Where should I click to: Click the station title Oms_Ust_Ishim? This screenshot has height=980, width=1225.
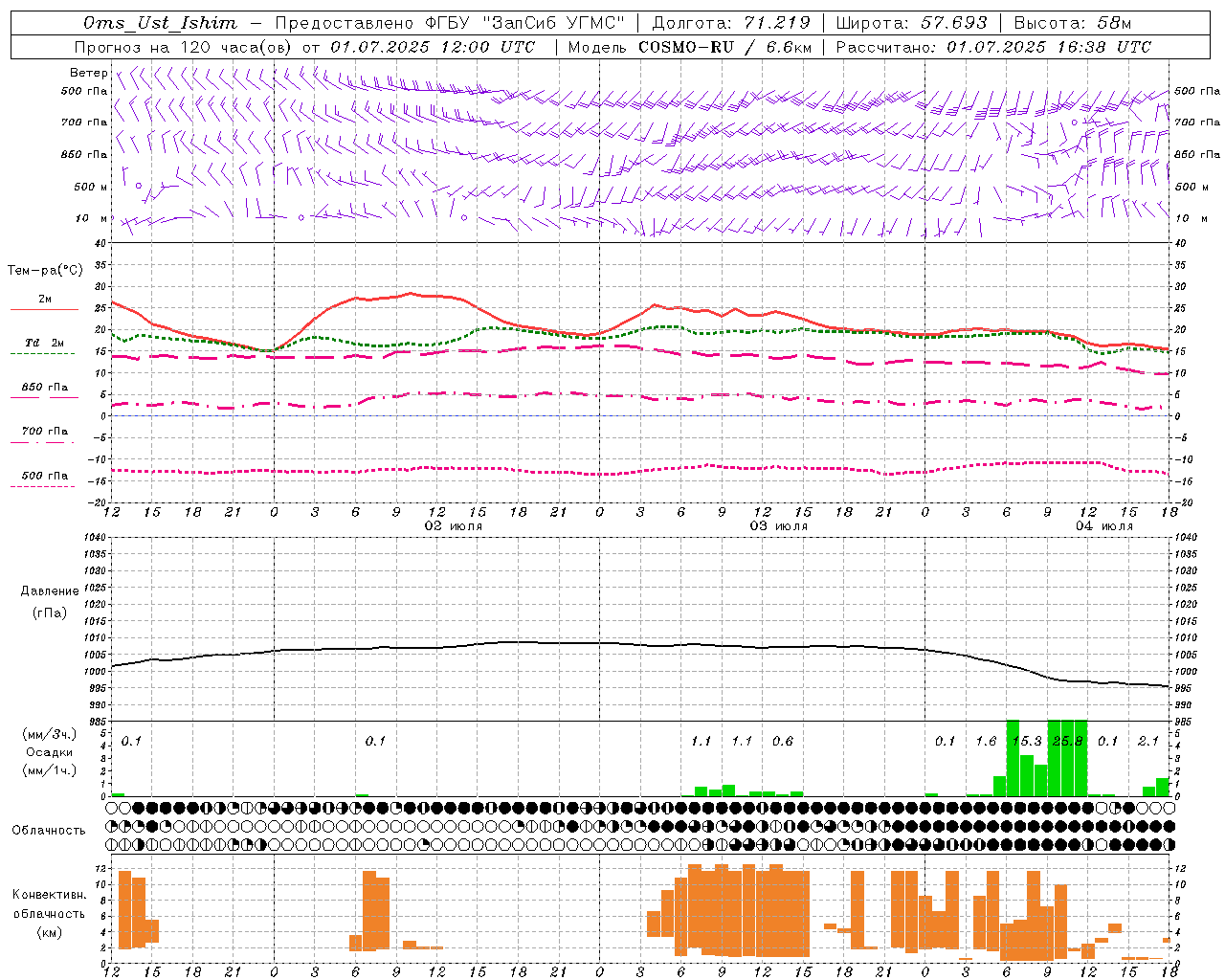[x=160, y=23]
